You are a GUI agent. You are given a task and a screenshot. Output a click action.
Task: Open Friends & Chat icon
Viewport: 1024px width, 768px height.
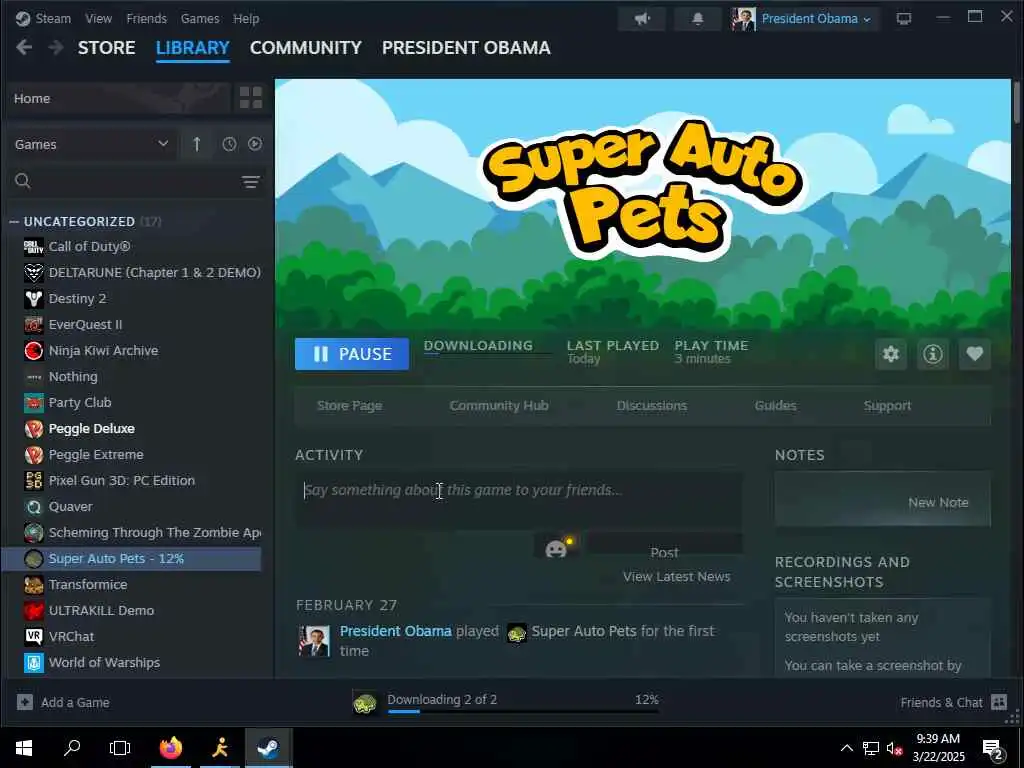[999, 702]
